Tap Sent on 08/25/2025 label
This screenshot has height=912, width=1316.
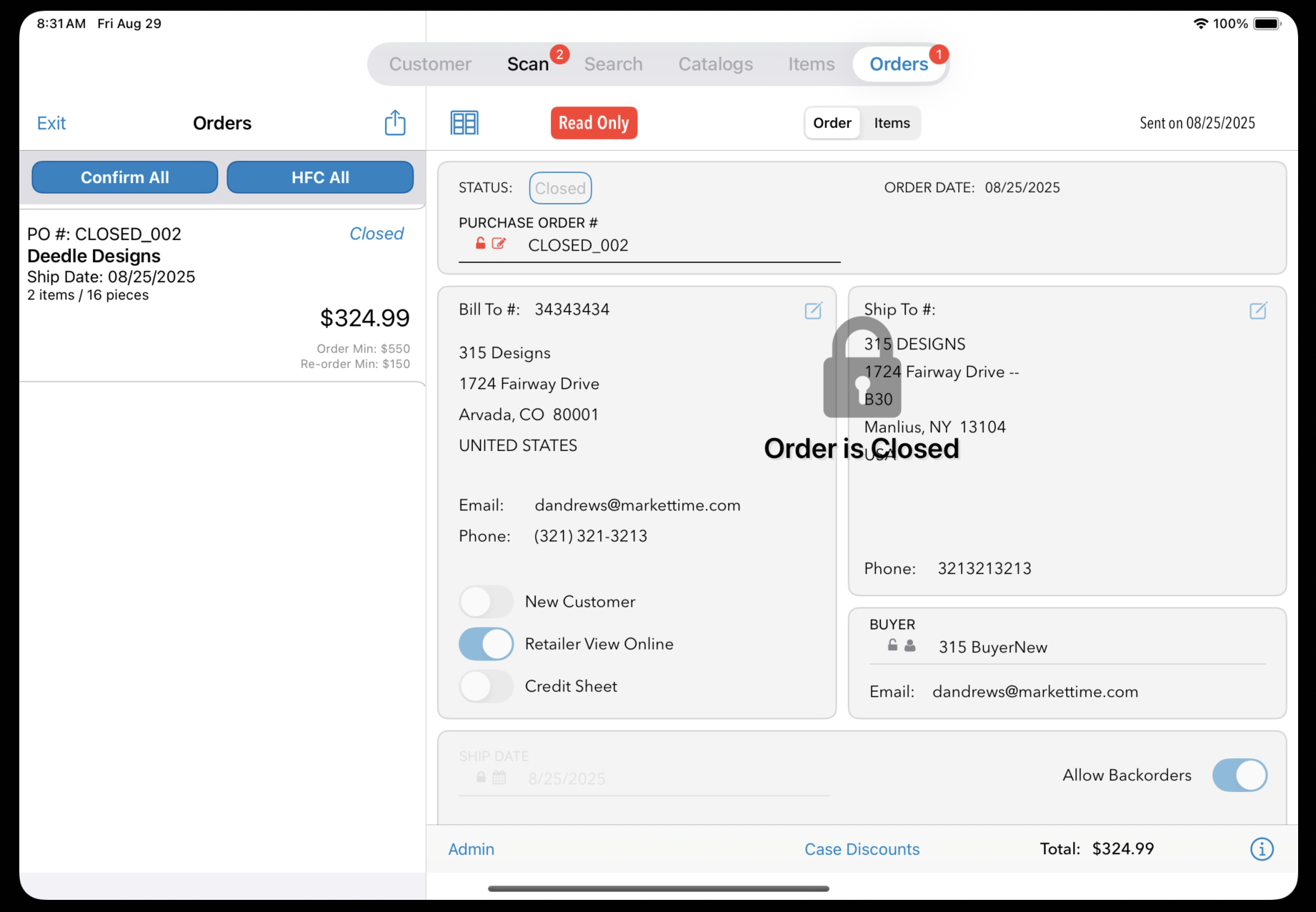[1197, 123]
